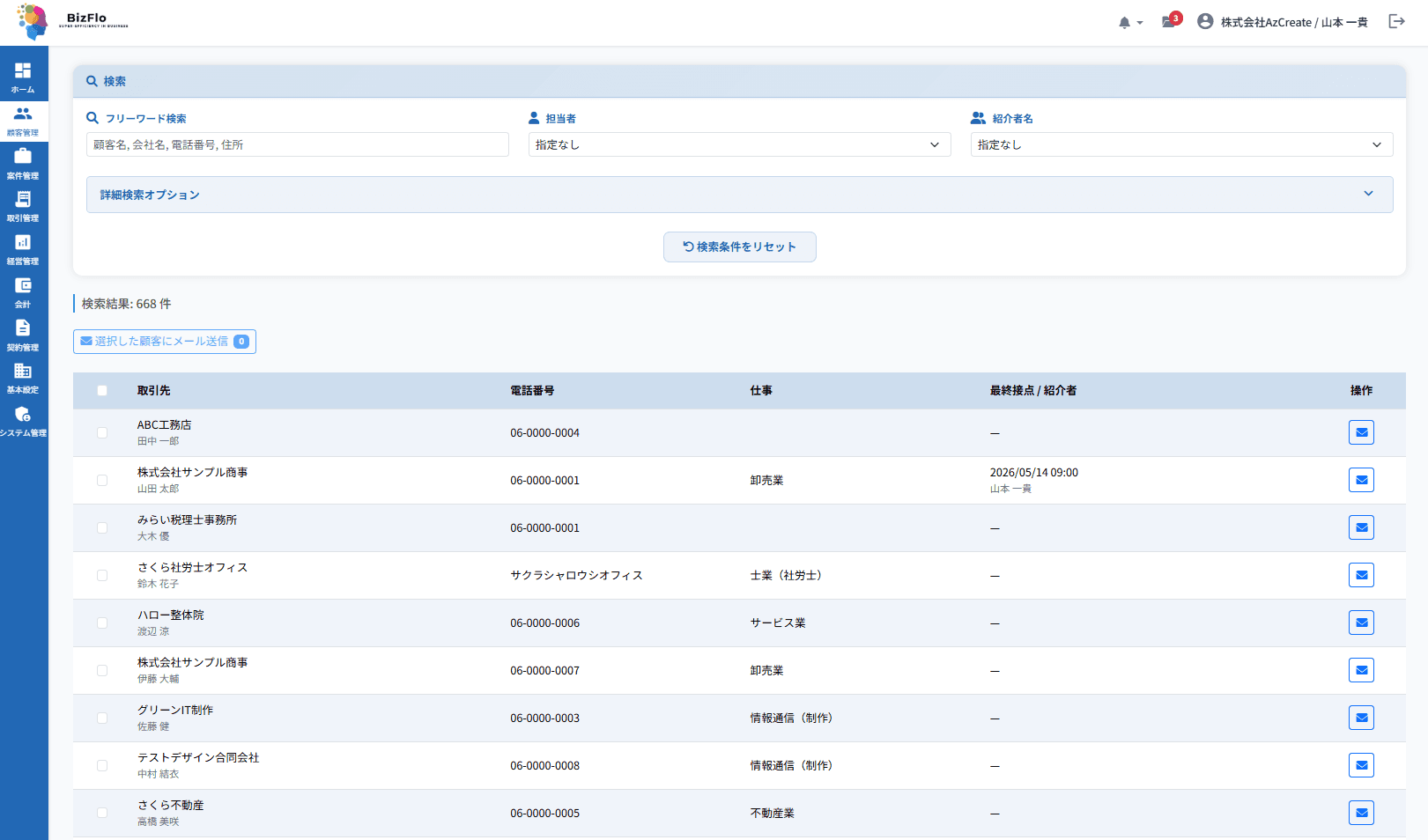Screen dimensions: 1428x840
Task: Click 不動産業 job cell
Action: pyautogui.click(x=772, y=814)
